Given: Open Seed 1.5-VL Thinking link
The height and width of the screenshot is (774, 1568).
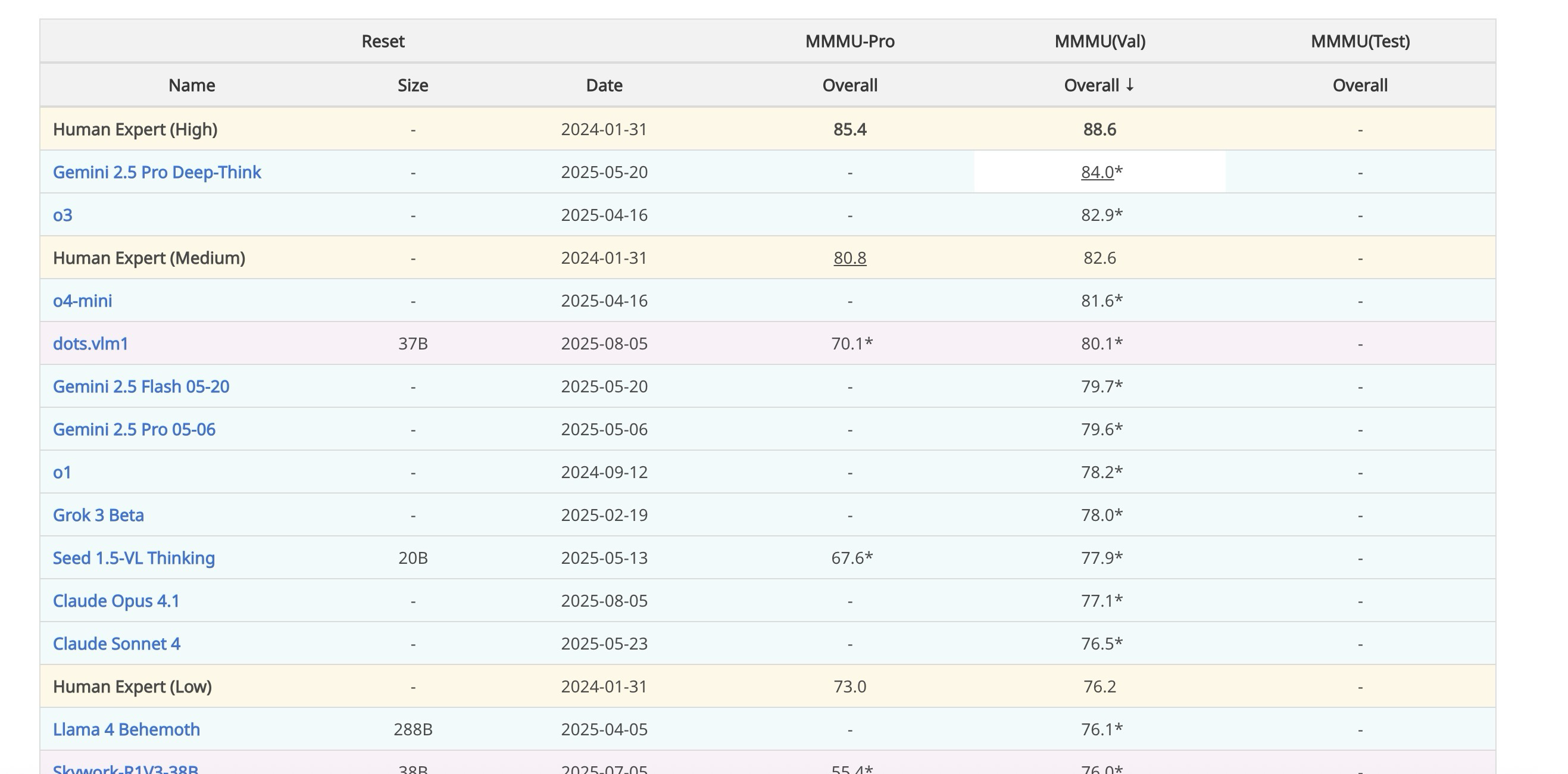Looking at the screenshot, I should pyautogui.click(x=133, y=558).
